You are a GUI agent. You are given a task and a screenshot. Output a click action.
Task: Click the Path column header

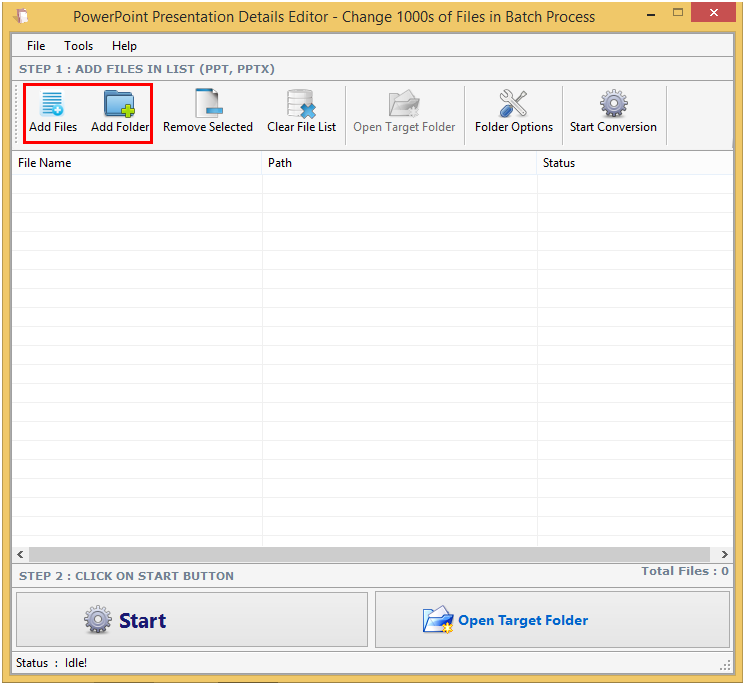[400, 163]
